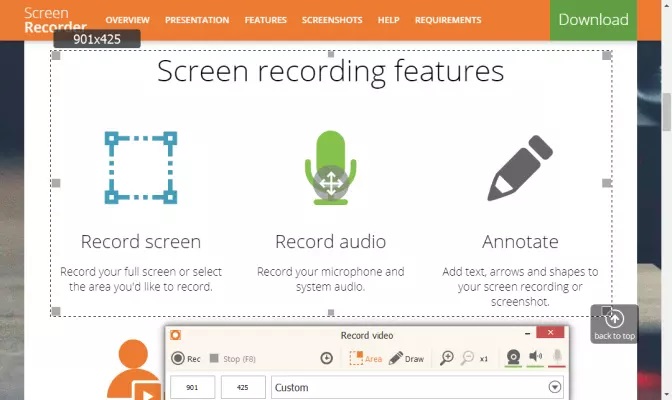This screenshot has height=400, width=672.
Task: Expand size presets via dropdown arrow
Action: (x=555, y=387)
